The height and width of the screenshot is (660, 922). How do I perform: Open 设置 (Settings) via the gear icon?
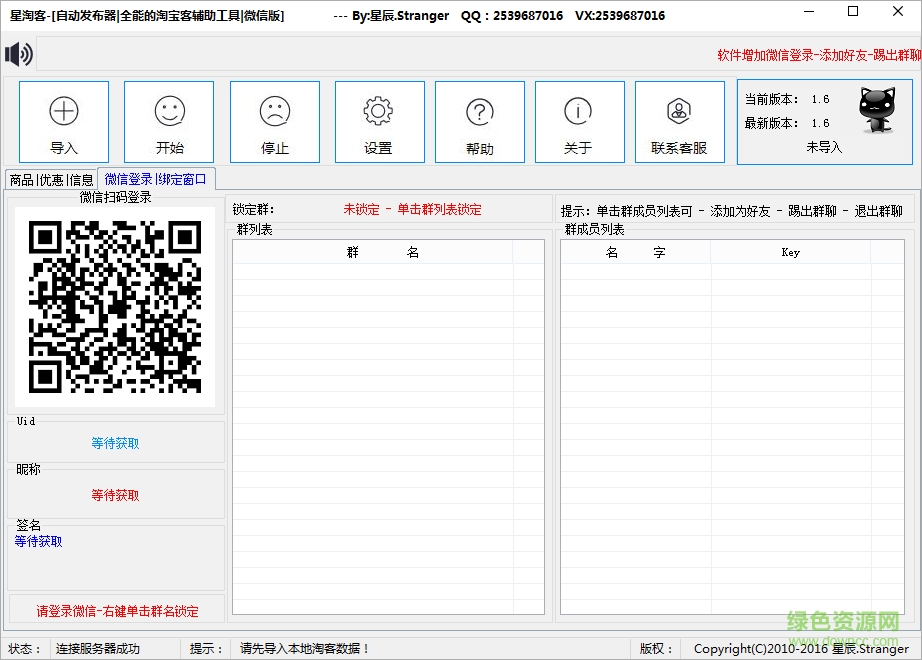pyautogui.click(x=379, y=121)
